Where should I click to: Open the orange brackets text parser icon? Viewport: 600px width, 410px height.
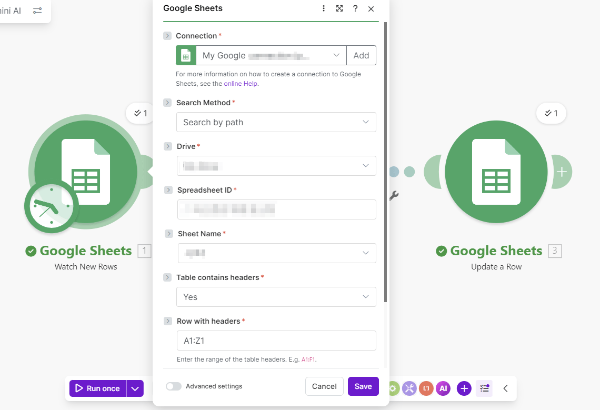click(426, 389)
